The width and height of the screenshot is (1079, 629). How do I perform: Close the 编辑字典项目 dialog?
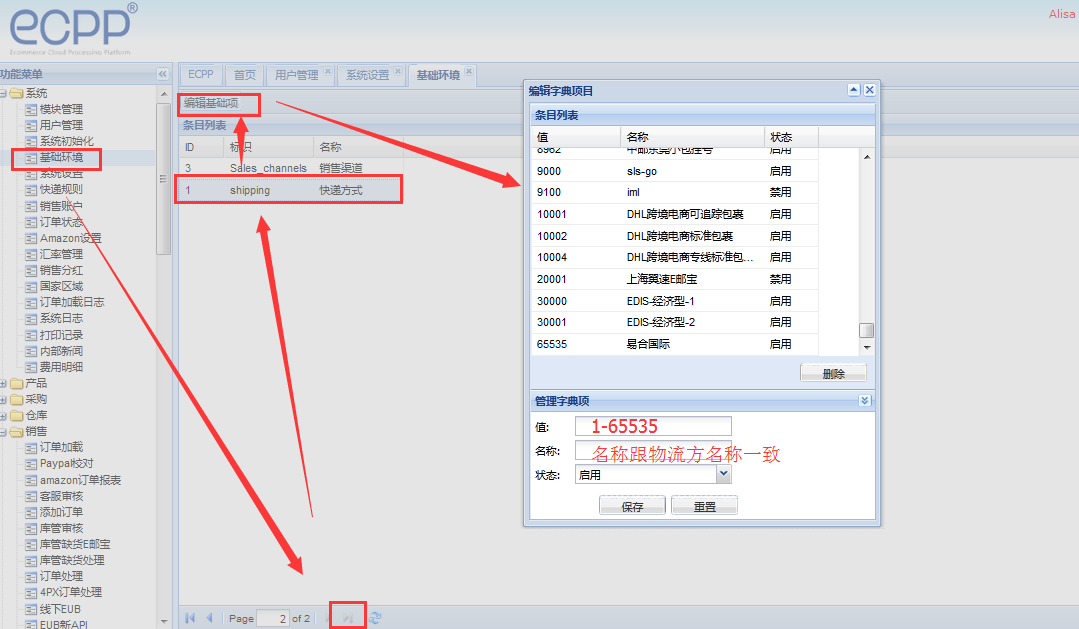870,90
